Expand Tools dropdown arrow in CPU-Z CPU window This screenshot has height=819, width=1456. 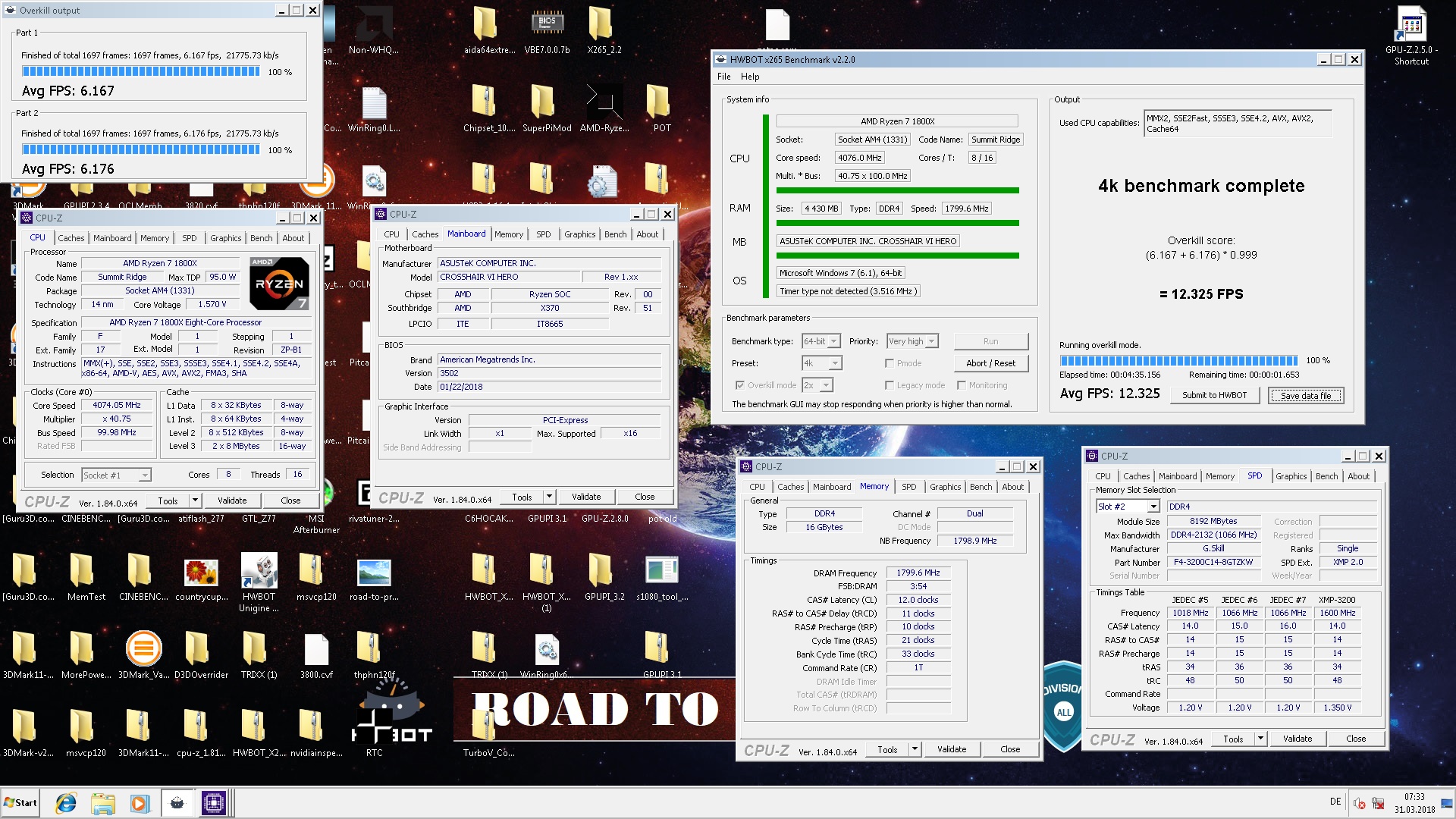(x=195, y=500)
